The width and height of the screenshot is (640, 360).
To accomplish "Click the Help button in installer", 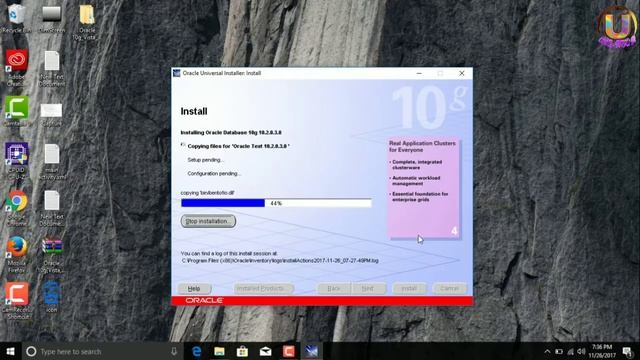I will (194, 289).
